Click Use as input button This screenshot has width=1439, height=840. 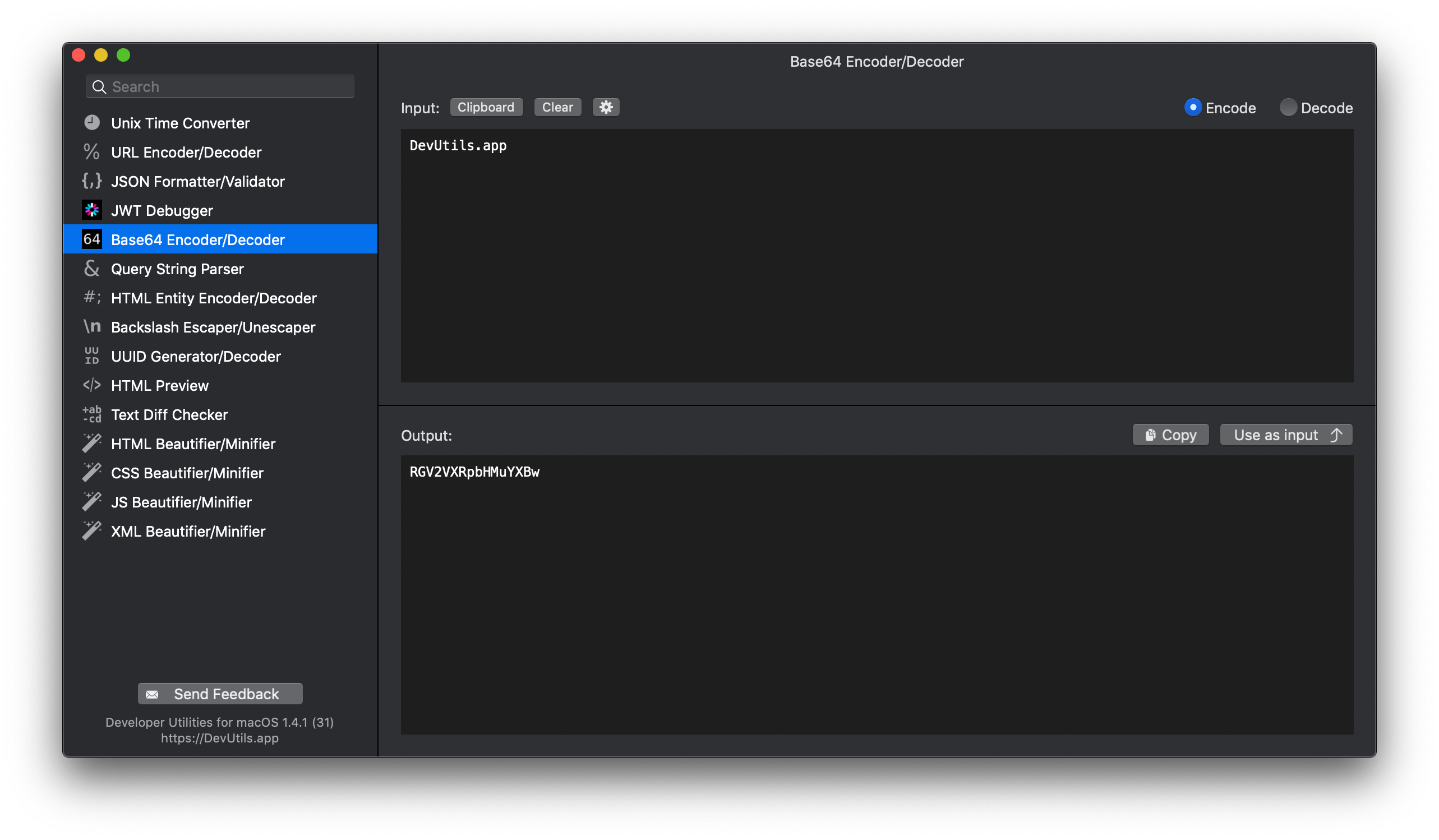[x=1286, y=435]
